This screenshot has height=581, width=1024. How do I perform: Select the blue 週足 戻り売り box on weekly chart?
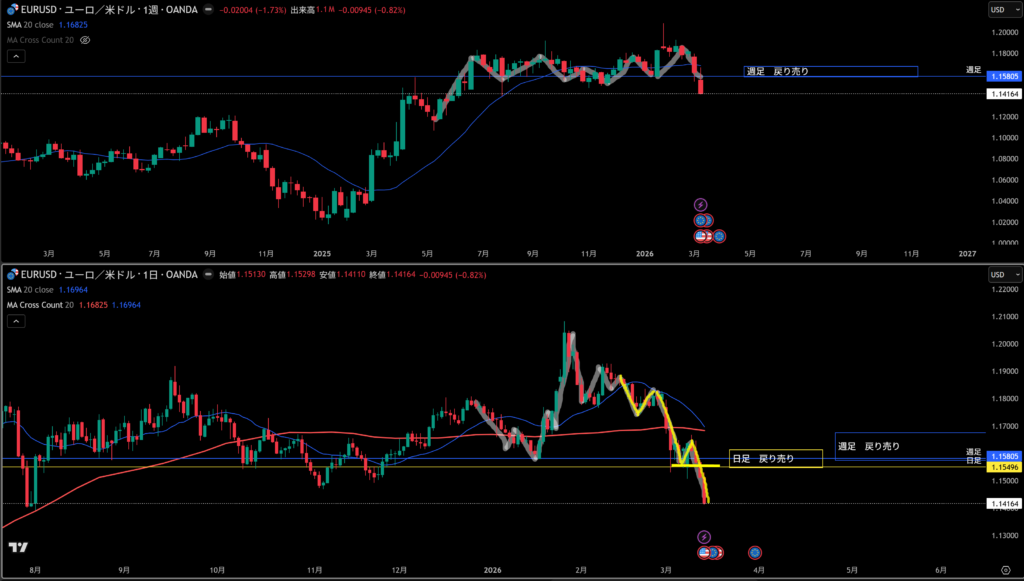click(830, 71)
